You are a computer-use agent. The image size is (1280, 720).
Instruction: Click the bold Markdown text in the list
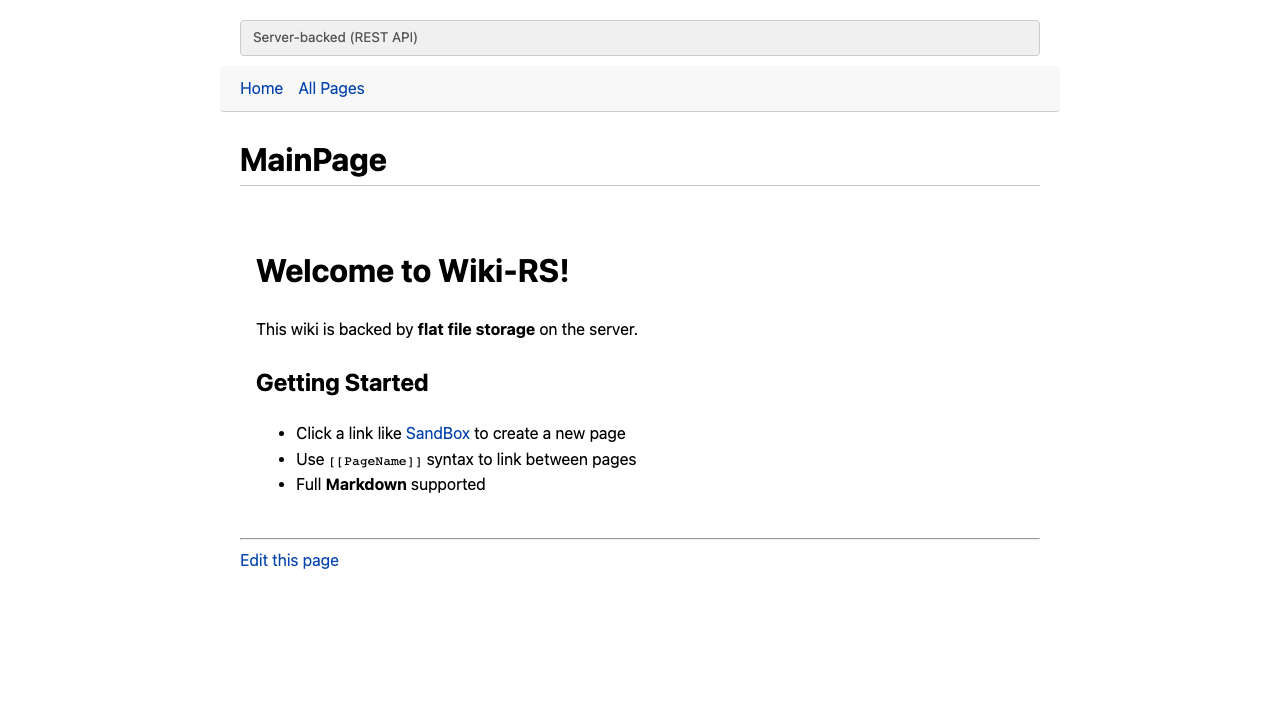pyautogui.click(x=366, y=484)
